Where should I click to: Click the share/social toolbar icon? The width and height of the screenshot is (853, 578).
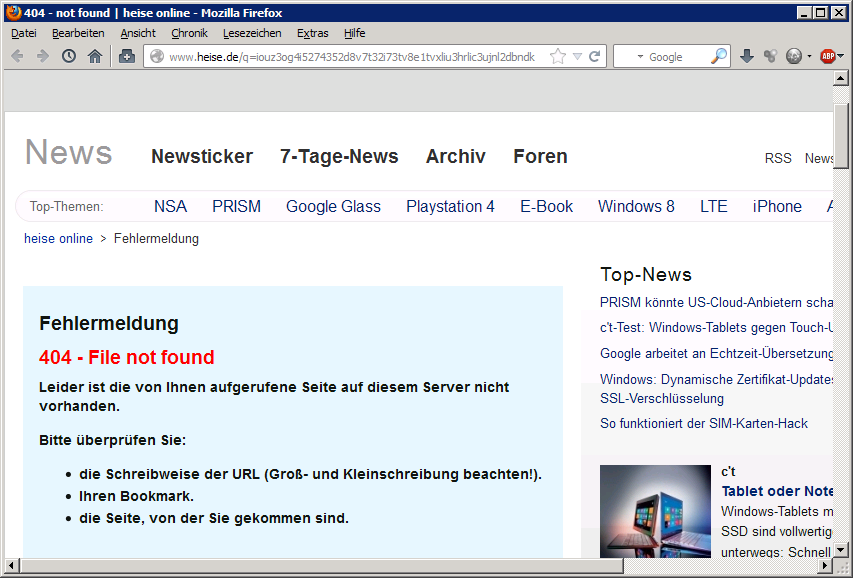coord(770,56)
